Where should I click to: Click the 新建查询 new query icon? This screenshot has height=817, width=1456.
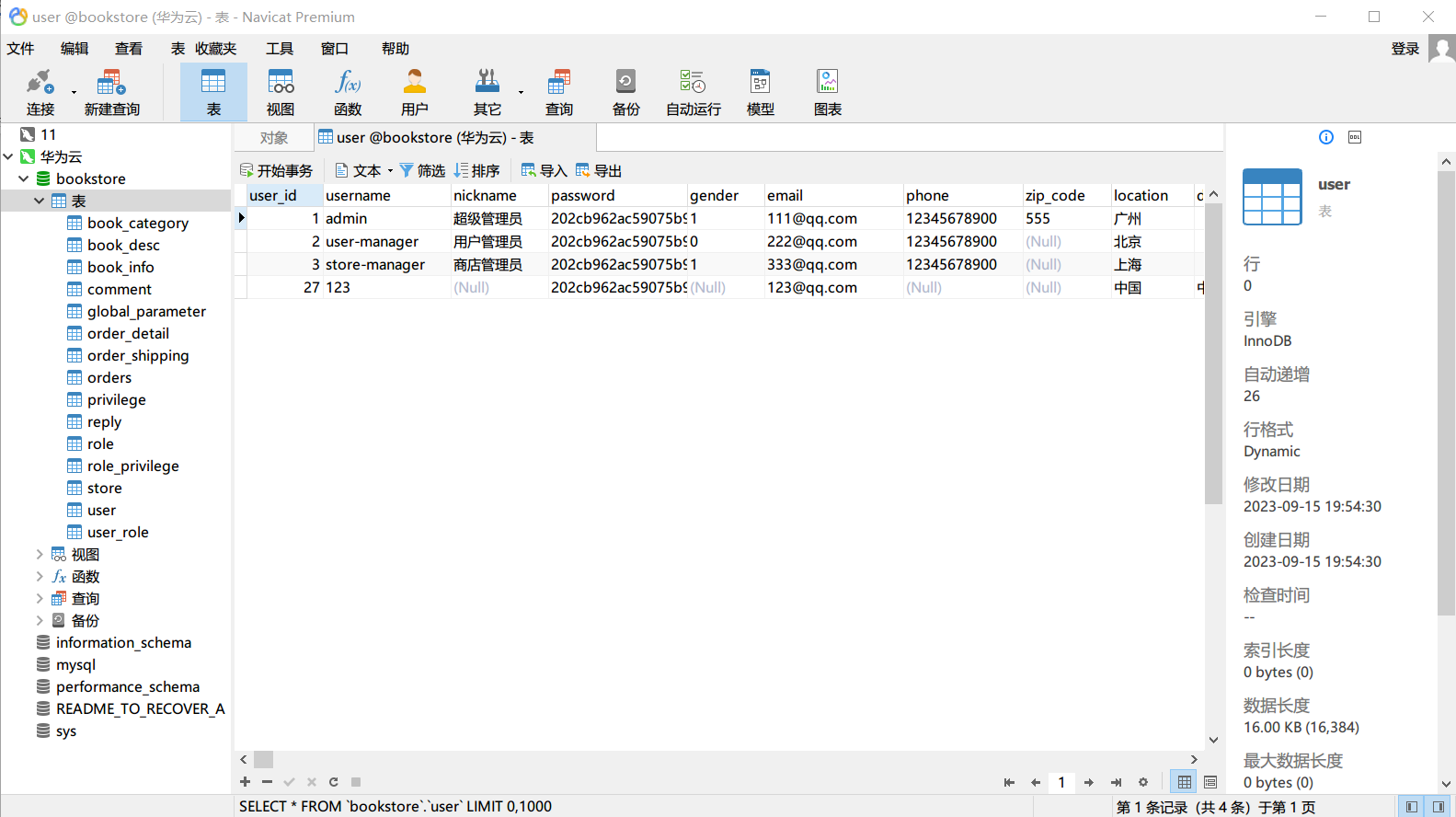pos(111,92)
